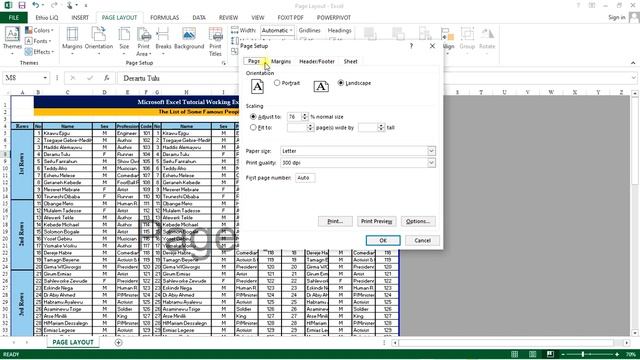Open the theme Effects dropdown
This screenshot has width=640, height=360.
pos(39,52)
